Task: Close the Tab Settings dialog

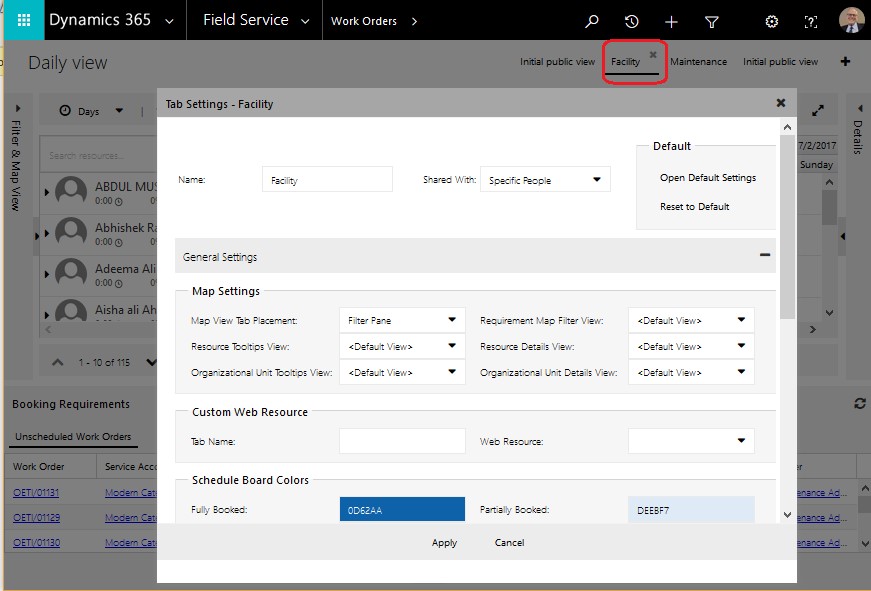Action: [x=781, y=103]
